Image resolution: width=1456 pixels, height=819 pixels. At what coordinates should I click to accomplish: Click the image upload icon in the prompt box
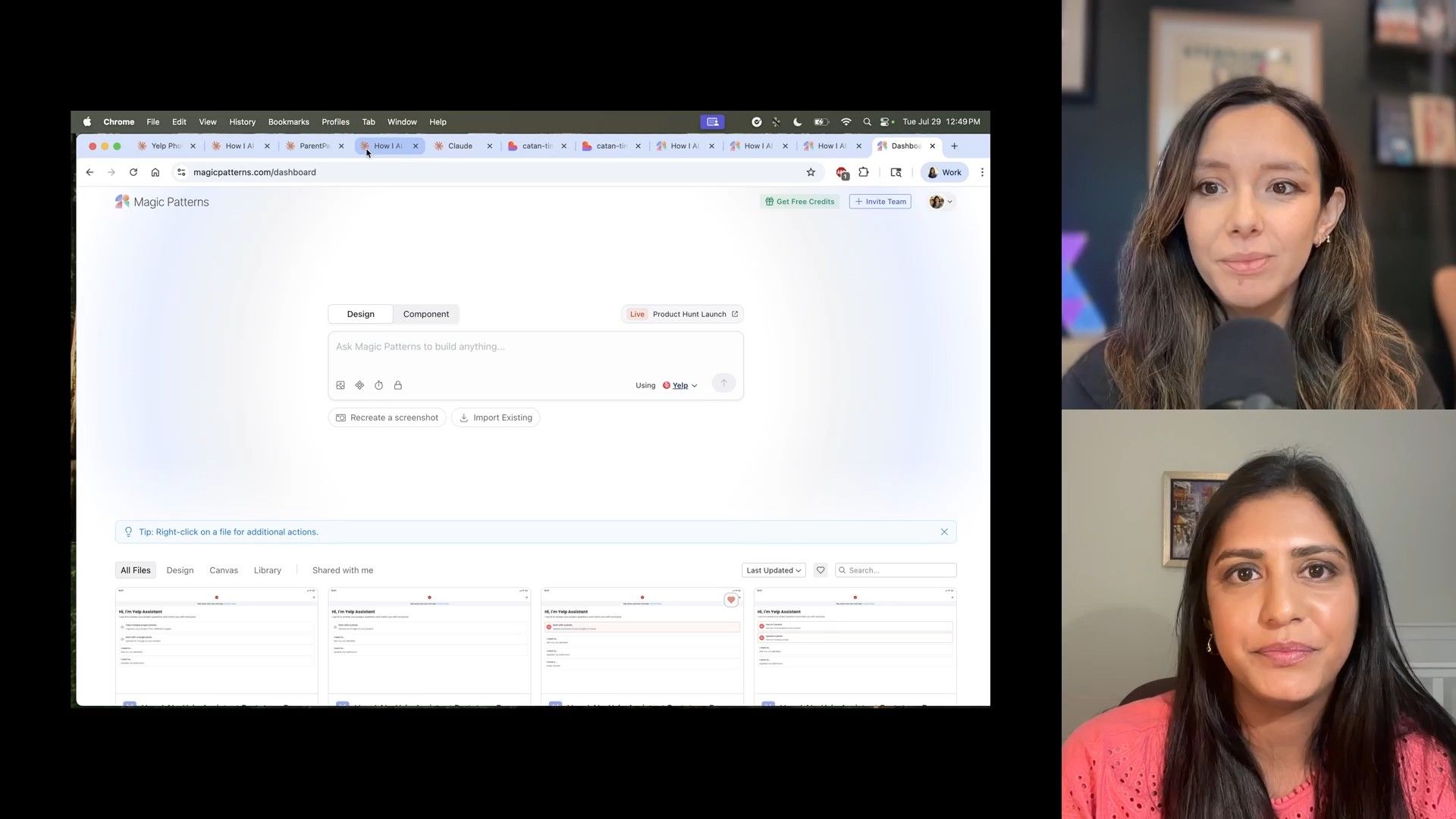(x=340, y=385)
